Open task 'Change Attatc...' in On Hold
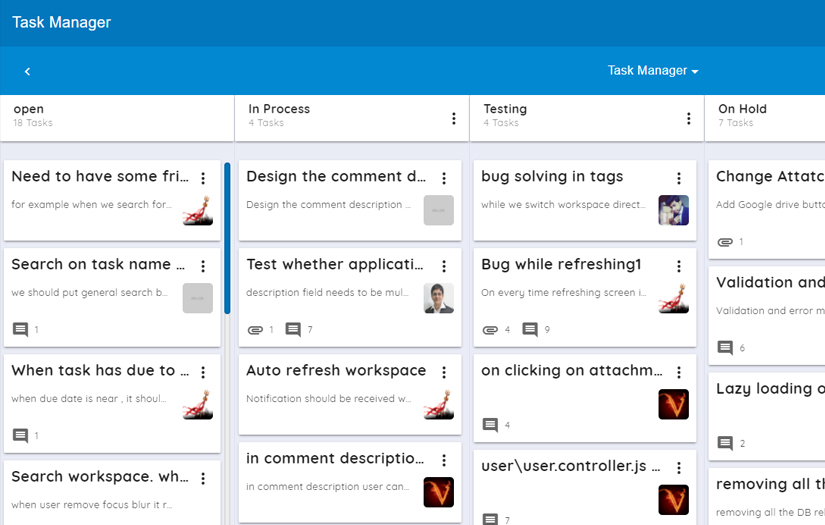 770,176
